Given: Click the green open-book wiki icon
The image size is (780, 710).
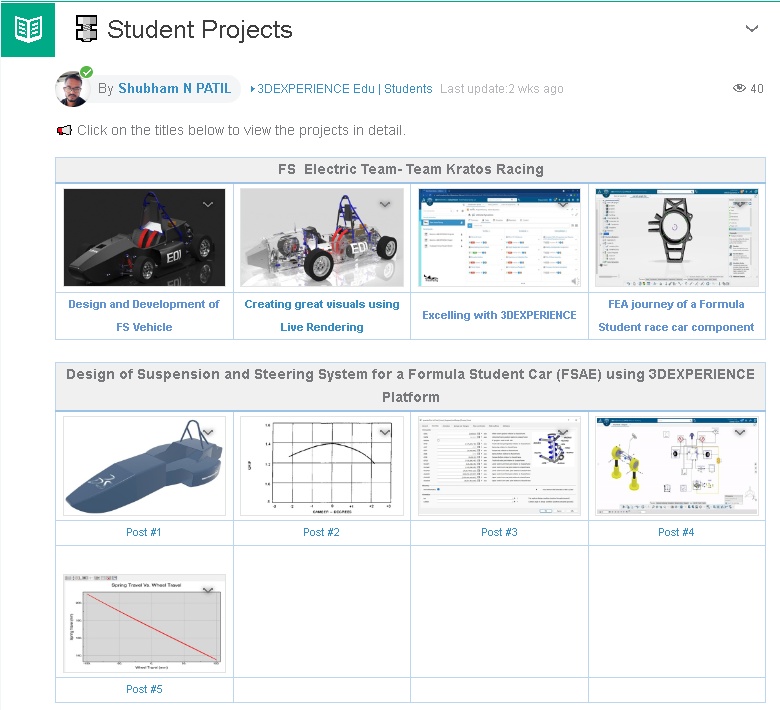Looking at the screenshot, I should (x=28, y=29).
